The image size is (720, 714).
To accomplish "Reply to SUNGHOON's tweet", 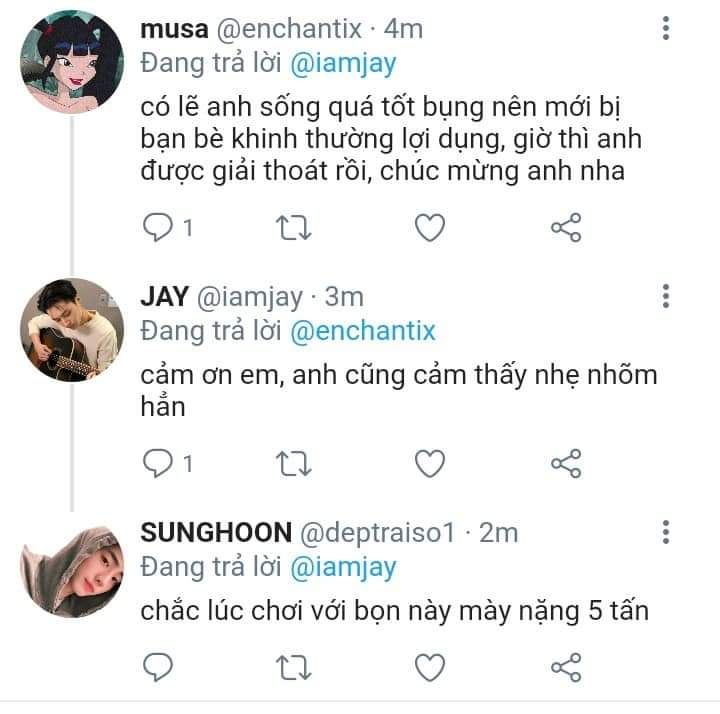I will (158, 667).
